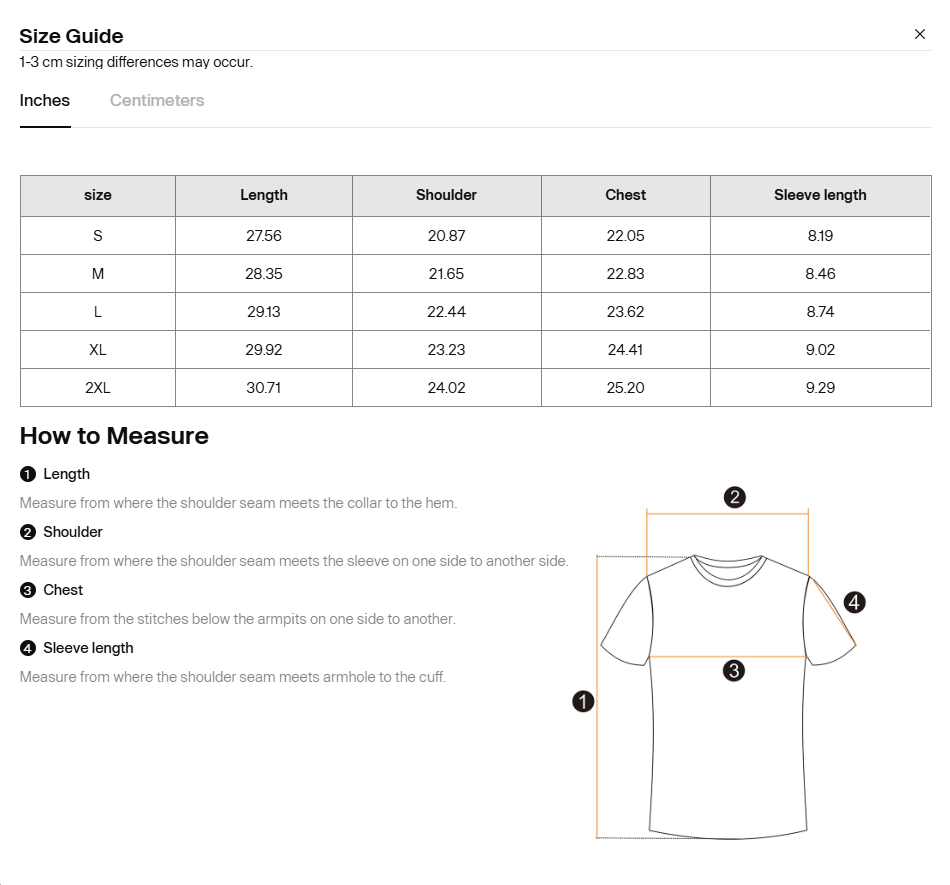Viewport: 950px width, 885px height.
Task: Click number 3 marker on shirt chest
Action: pyautogui.click(x=733, y=670)
